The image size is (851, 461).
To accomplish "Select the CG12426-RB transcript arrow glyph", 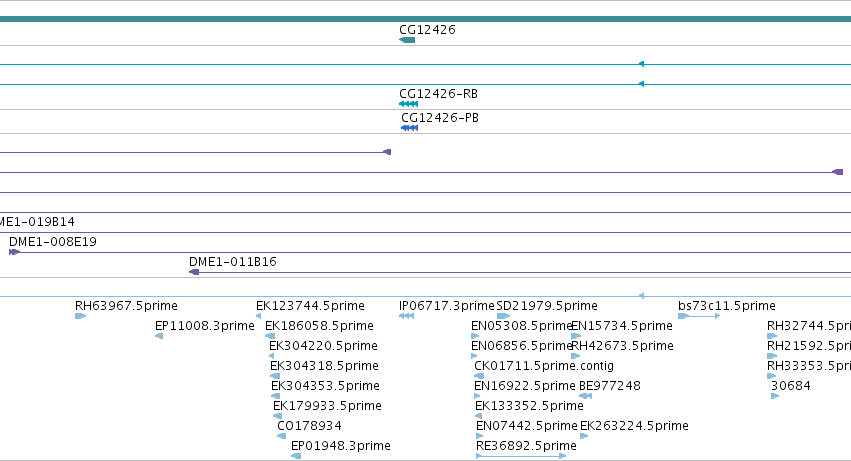I will tap(409, 104).
